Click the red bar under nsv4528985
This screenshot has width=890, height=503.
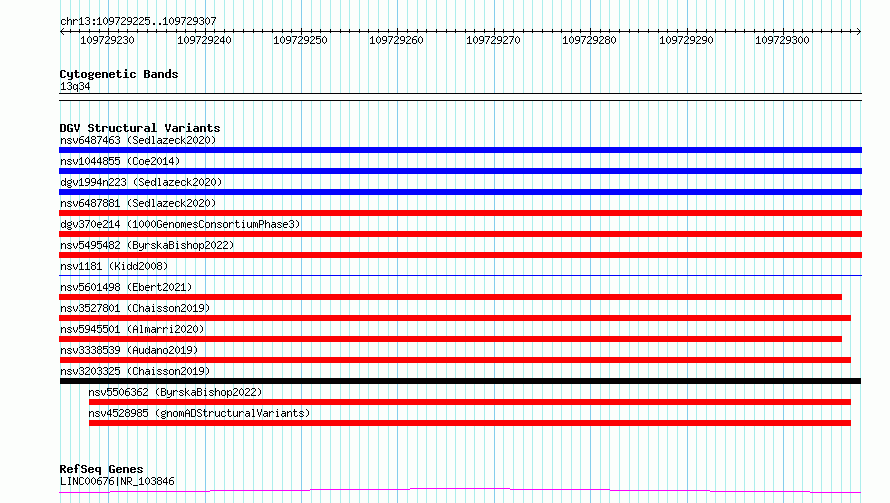[x=470, y=423]
